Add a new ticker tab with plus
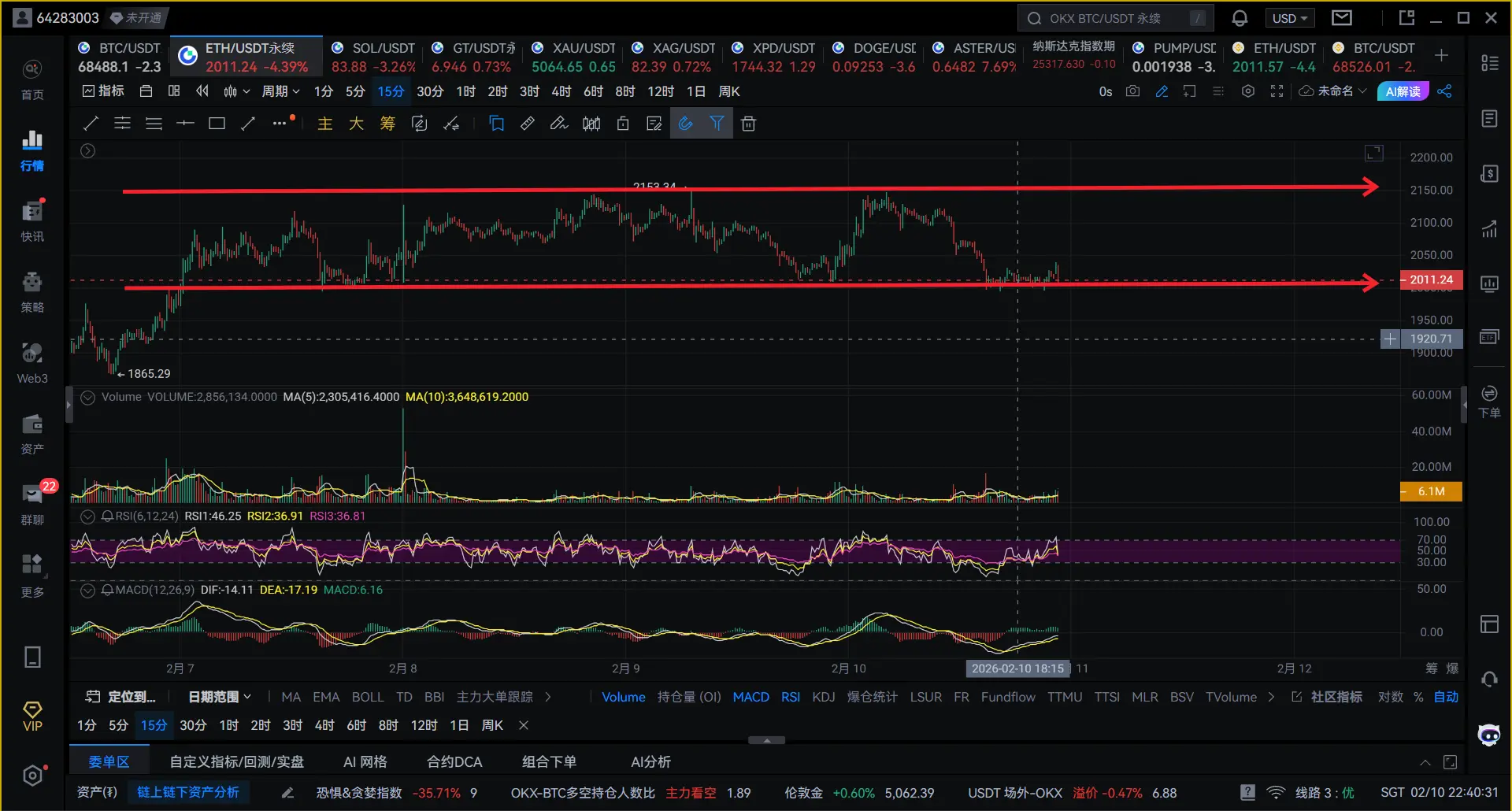The height and width of the screenshot is (811, 1512). (1441, 55)
